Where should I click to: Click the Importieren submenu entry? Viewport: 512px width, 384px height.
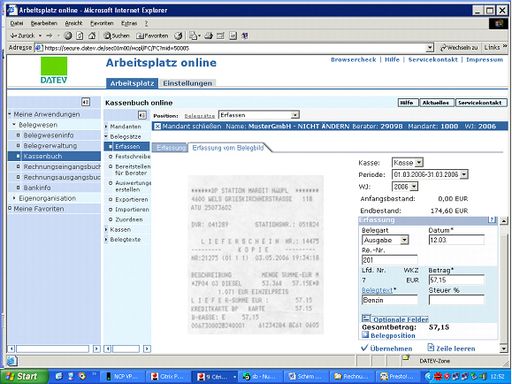pyautogui.click(x=132, y=209)
